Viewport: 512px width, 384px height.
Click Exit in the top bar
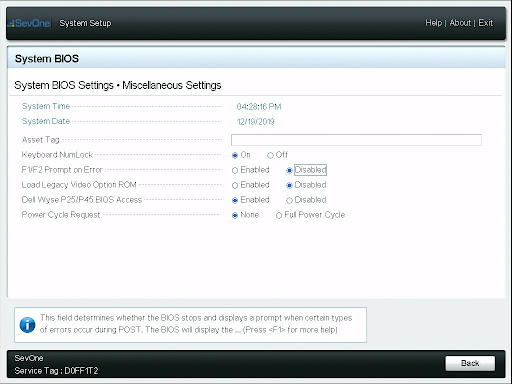(486, 23)
